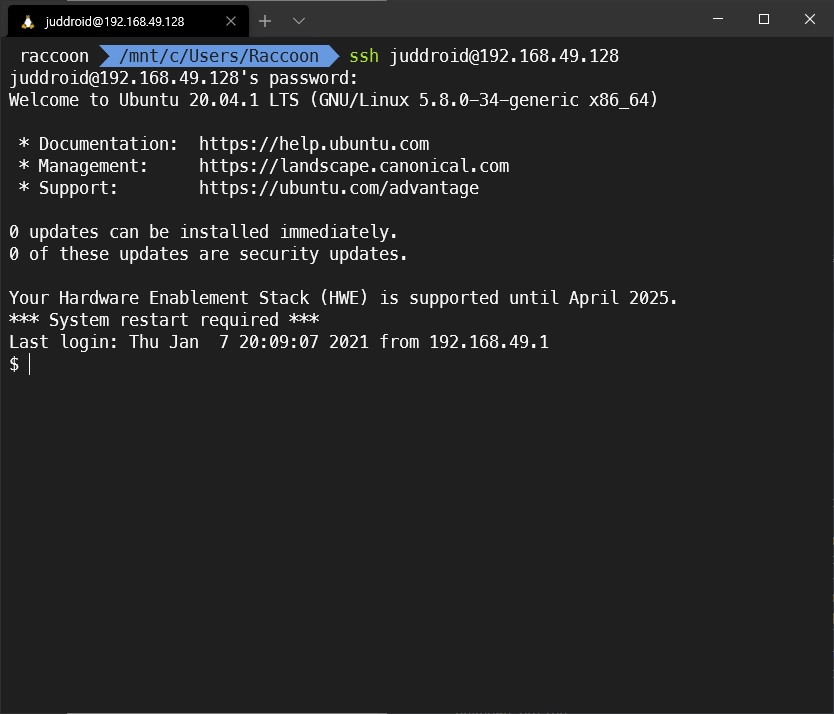
Task: Click the Management: label
Action: pyautogui.click(x=93, y=166)
